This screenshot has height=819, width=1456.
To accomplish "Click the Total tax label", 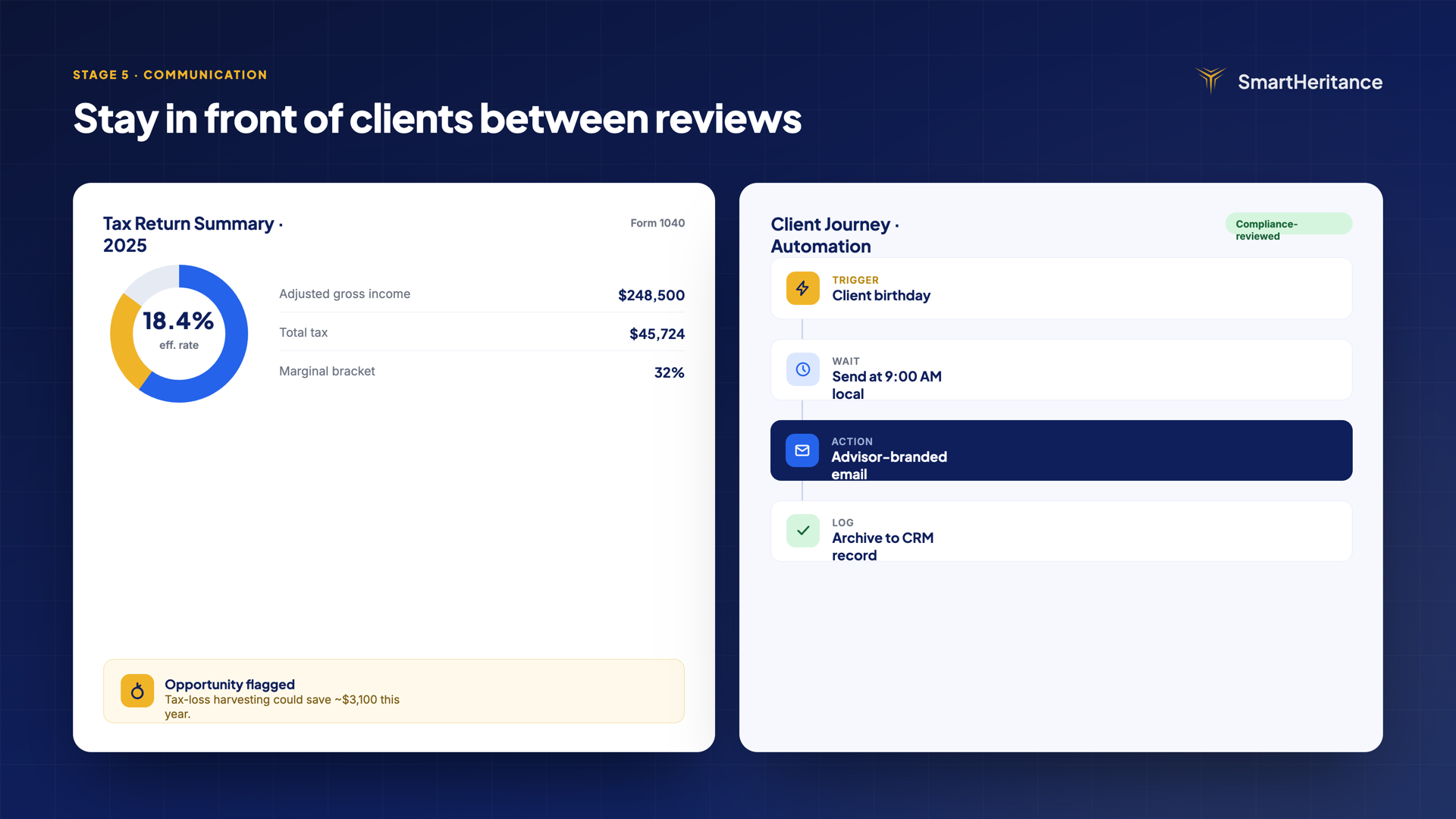I will tap(303, 332).
